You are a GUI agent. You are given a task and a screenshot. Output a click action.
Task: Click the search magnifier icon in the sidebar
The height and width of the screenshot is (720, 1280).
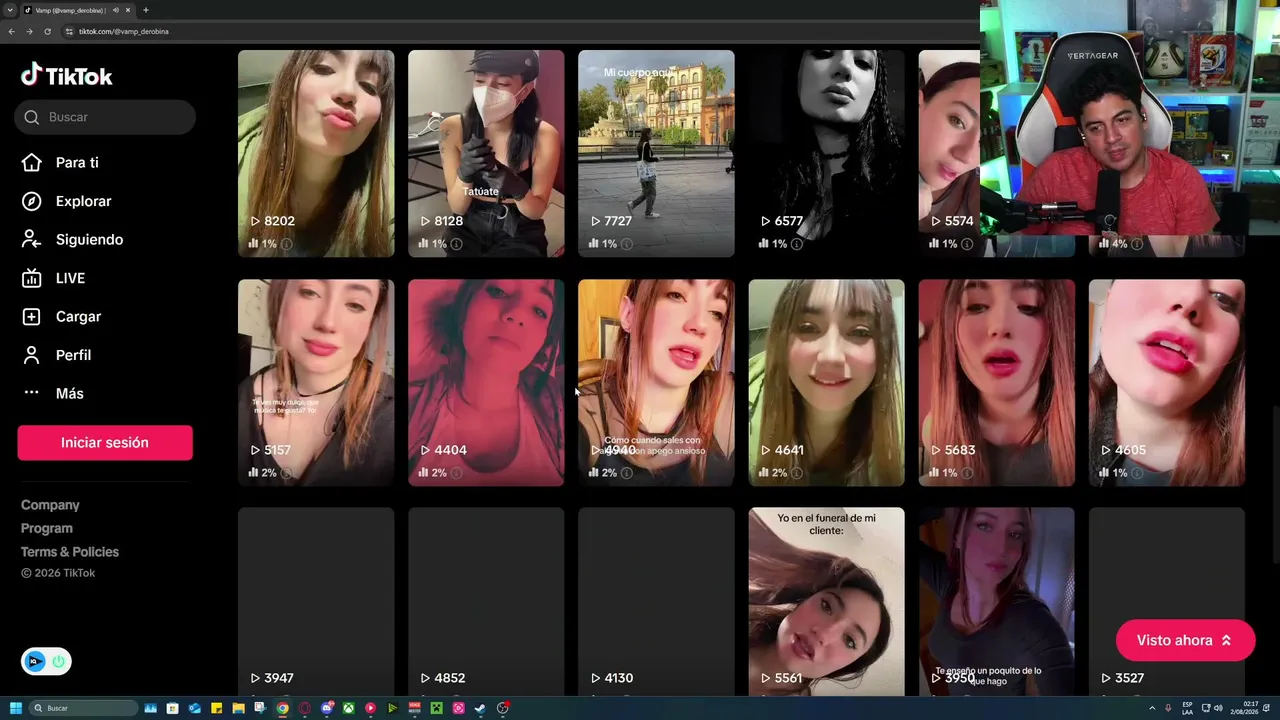(x=32, y=117)
